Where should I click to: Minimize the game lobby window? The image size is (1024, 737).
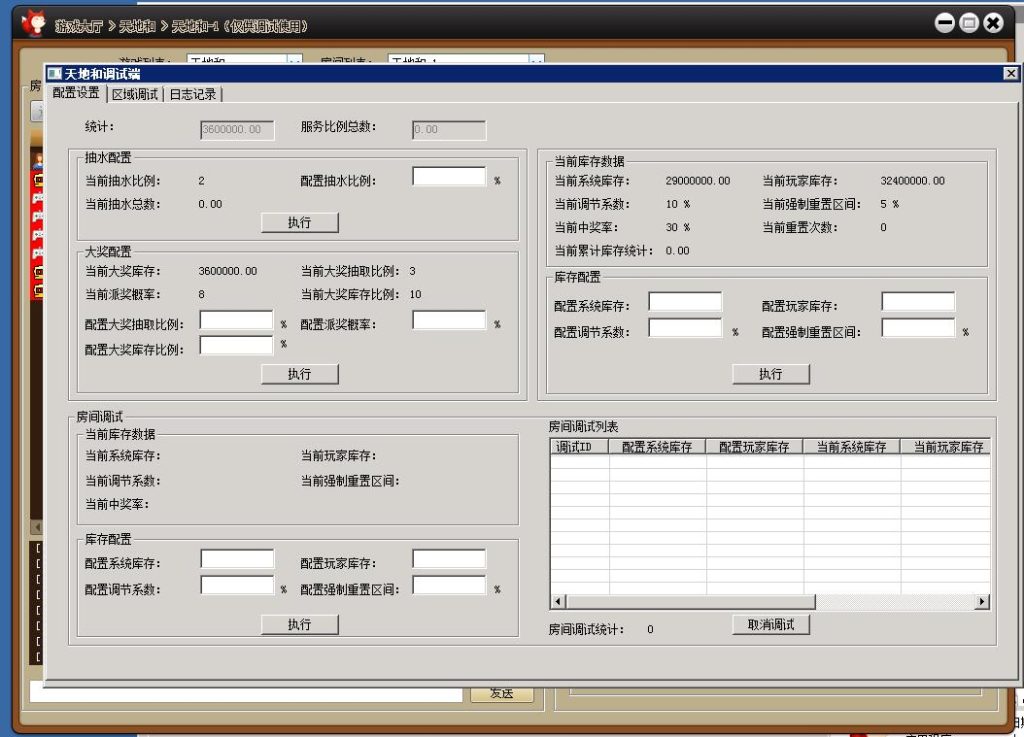(x=945, y=23)
